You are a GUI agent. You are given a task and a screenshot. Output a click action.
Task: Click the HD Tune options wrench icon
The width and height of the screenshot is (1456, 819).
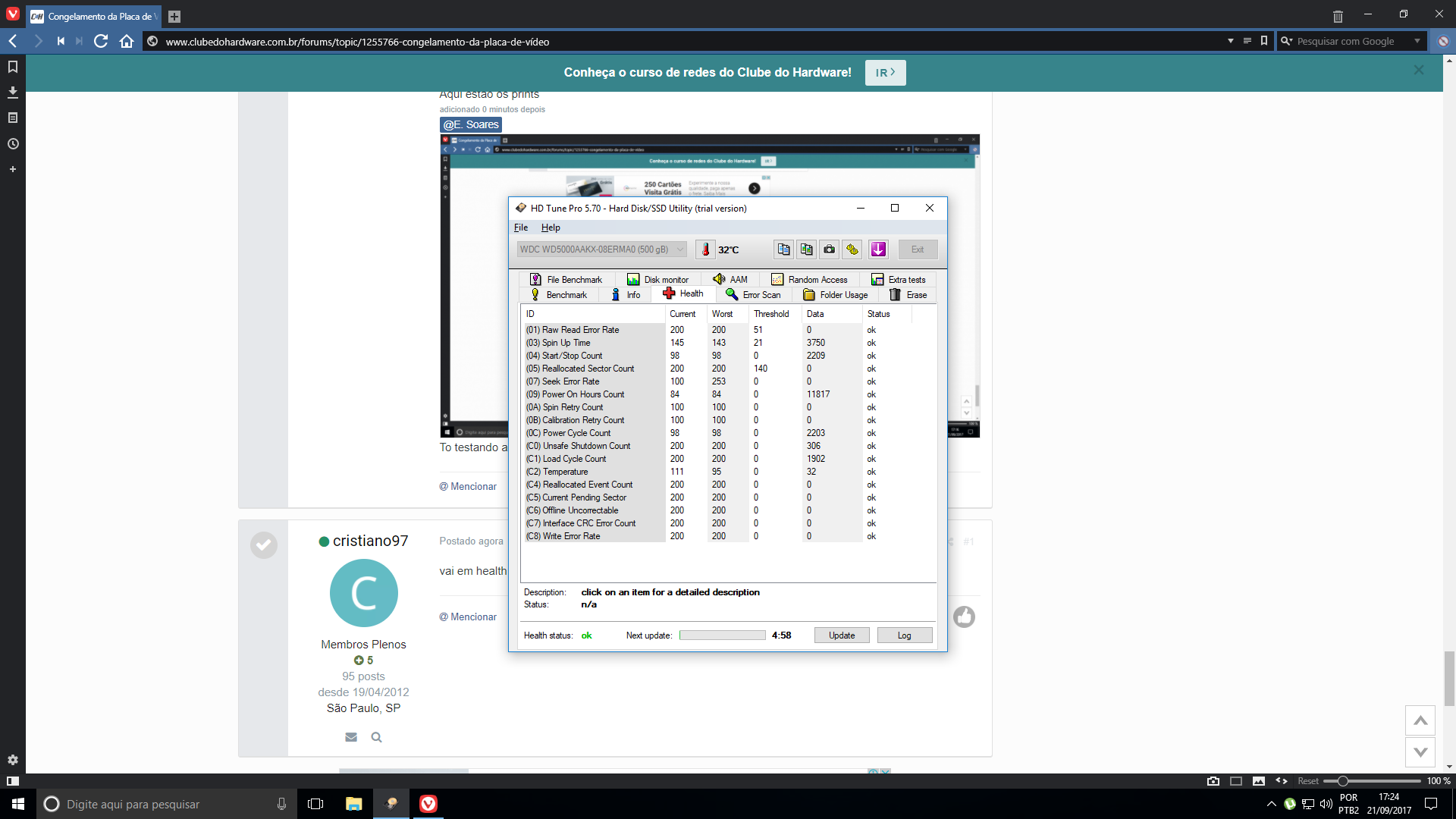coord(852,249)
